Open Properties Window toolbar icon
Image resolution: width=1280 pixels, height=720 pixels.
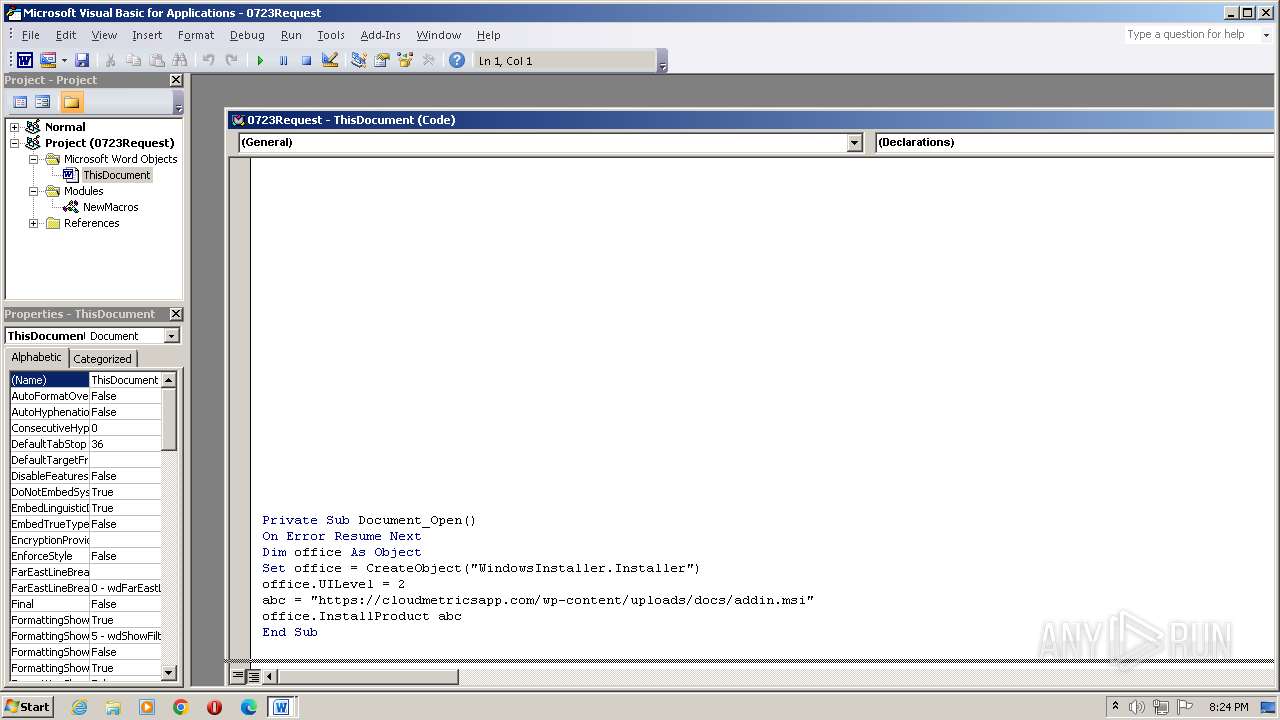pyautogui.click(x=382, y=61)
